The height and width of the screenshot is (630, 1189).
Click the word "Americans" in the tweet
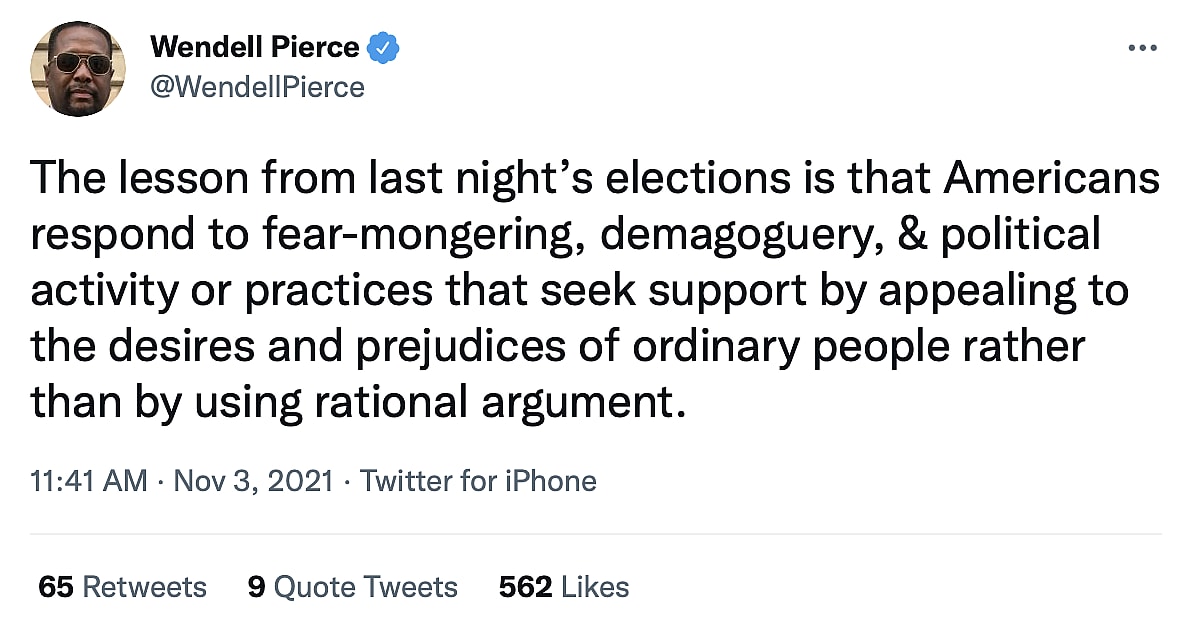1052,180
